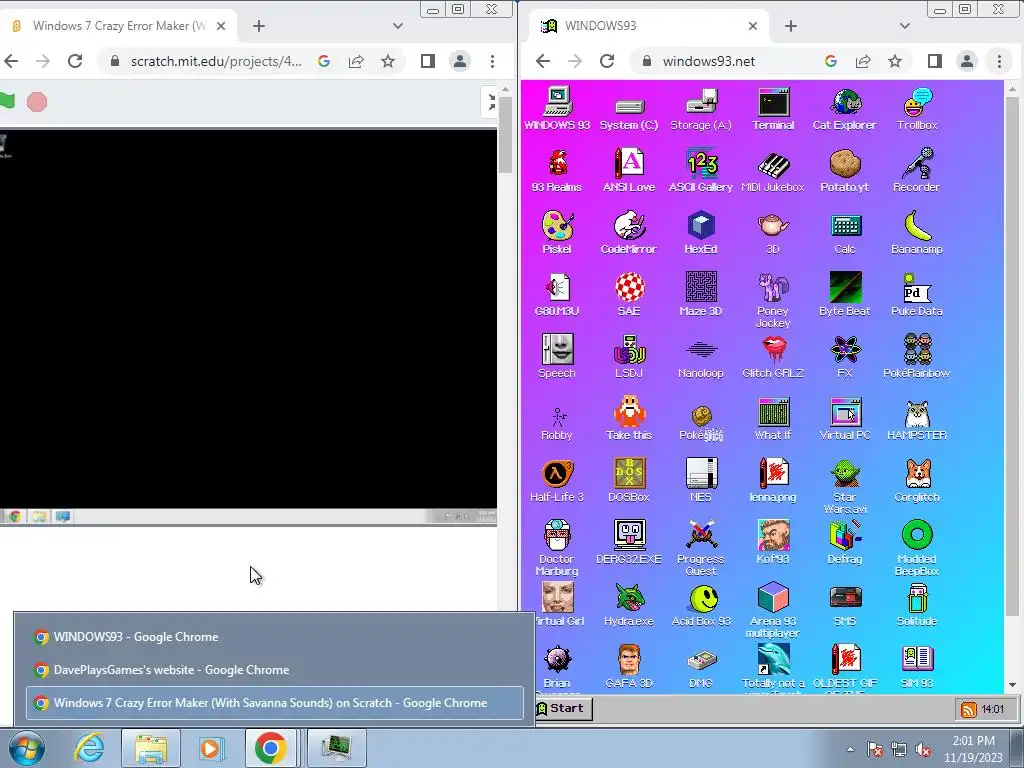
Task: Open the Storage (A:) floppy icon
Action: point(701,109)
